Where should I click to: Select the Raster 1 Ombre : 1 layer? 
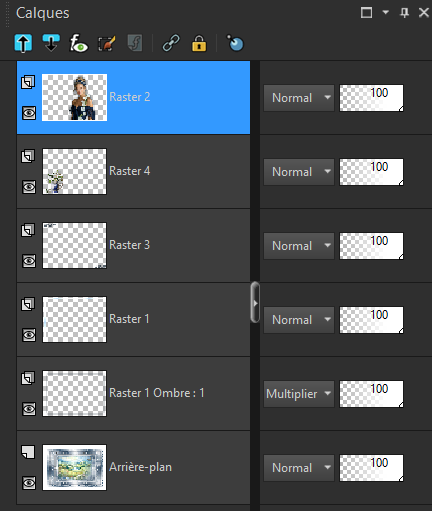(x=133, y=394)
